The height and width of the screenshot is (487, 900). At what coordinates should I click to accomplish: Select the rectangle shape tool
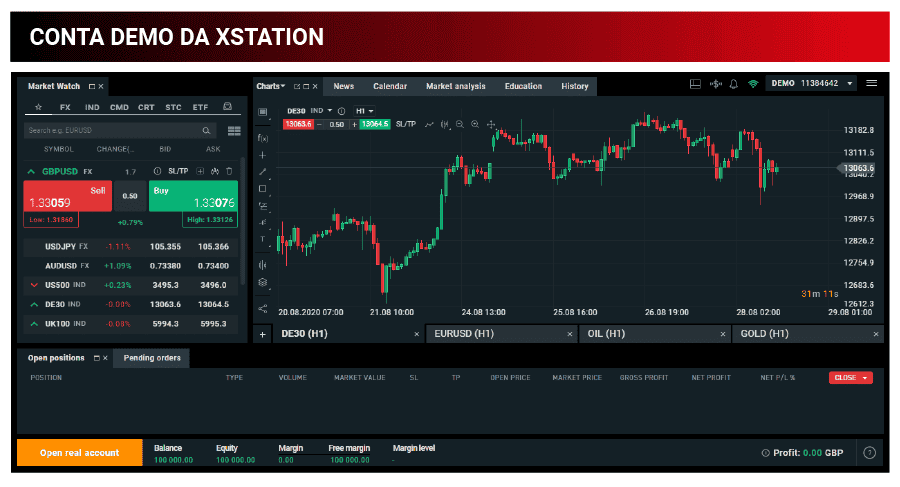tap(263, 188)
